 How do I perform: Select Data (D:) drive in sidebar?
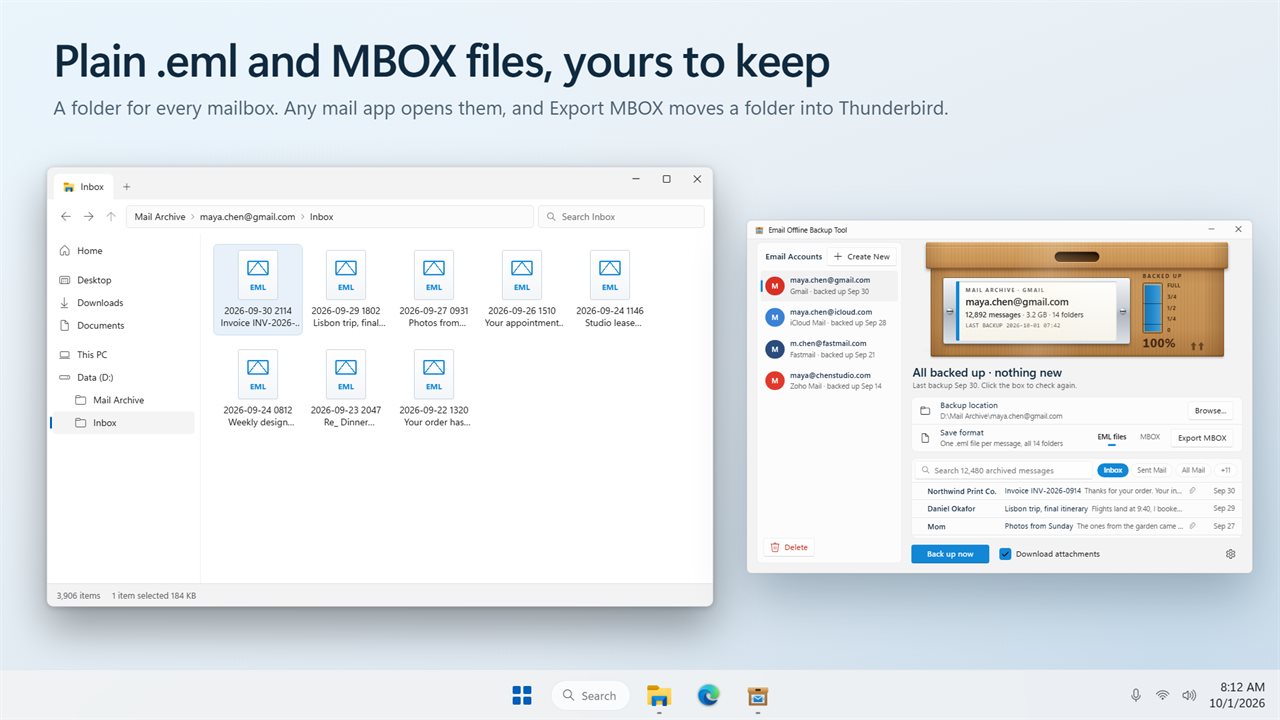pos(122,378)
